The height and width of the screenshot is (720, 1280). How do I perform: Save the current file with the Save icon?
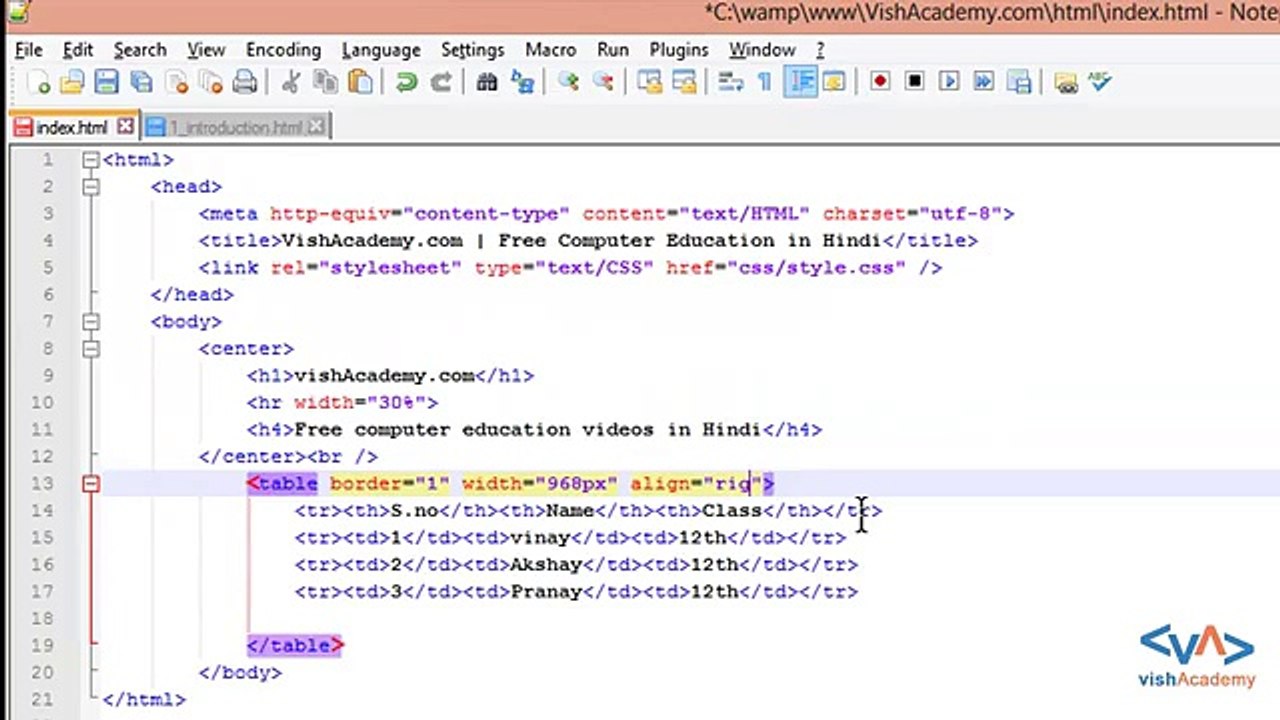click(107, 82)
